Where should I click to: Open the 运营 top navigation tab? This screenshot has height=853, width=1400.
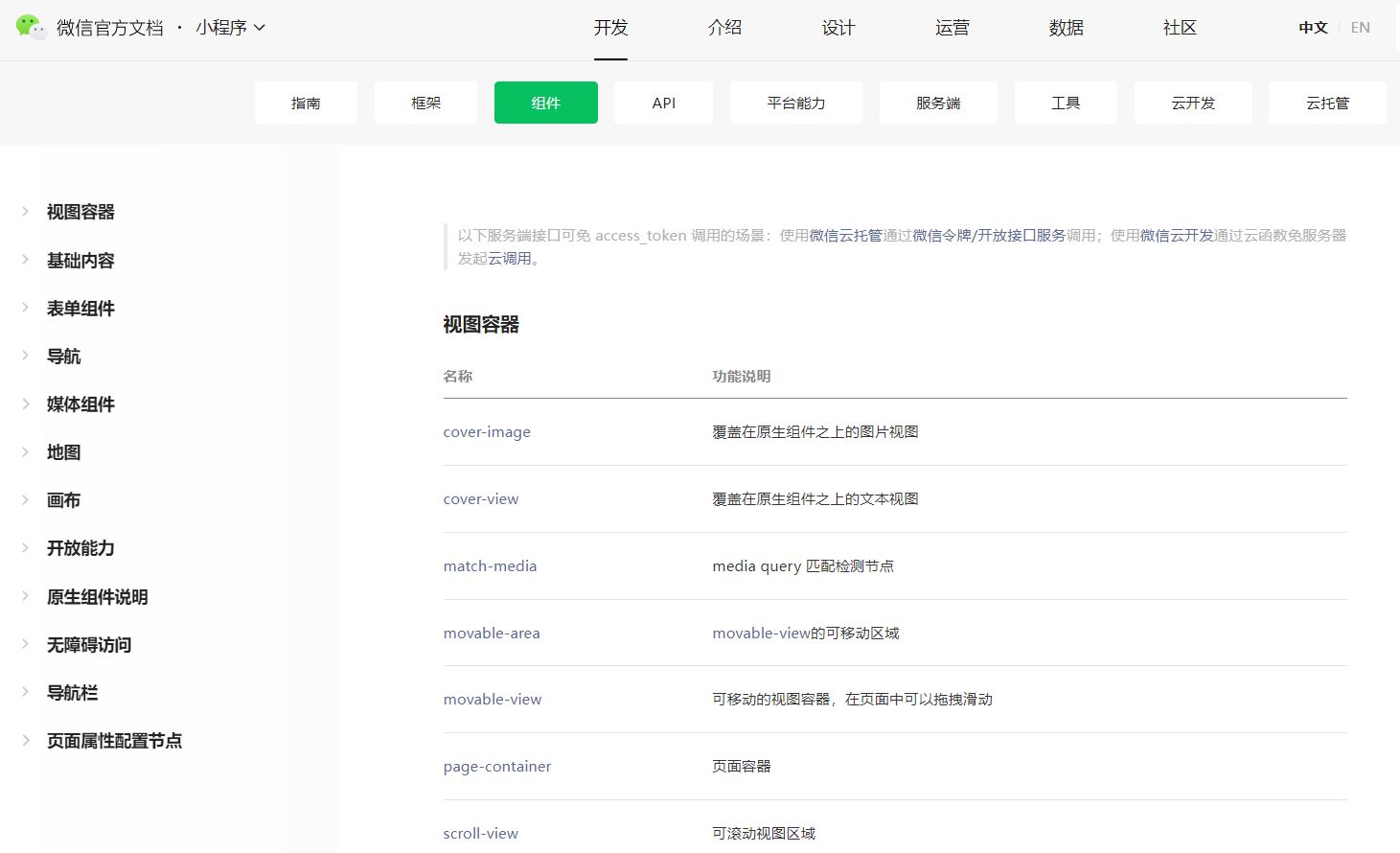pyautogui.click(x=952, y=28)
